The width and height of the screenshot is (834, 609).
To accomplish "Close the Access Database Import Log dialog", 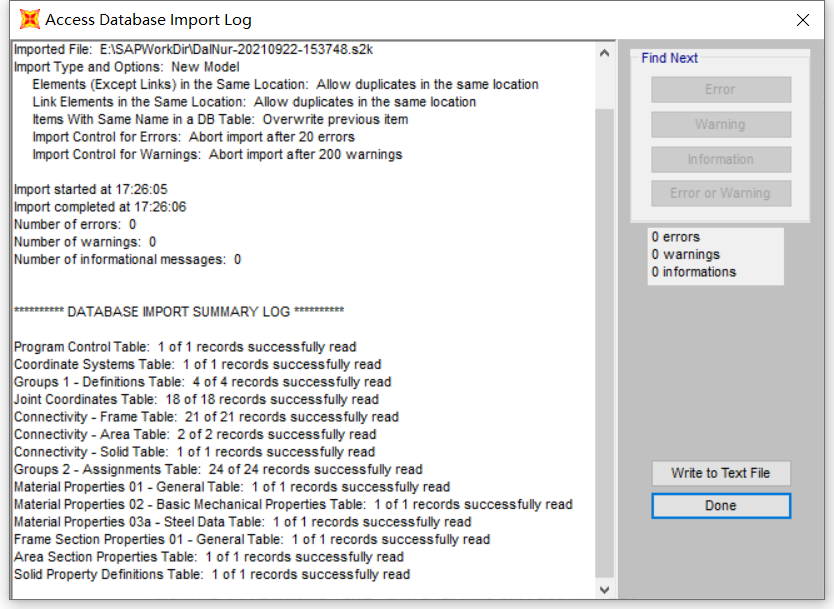I will [805, 18].
